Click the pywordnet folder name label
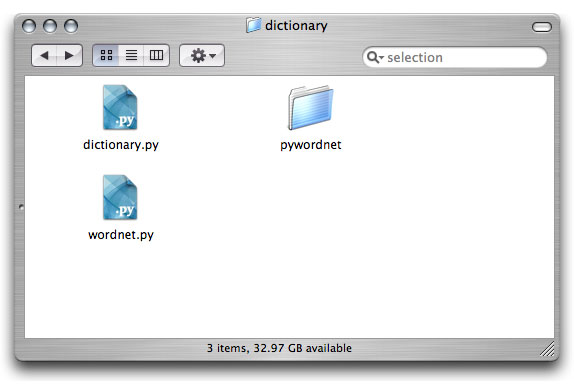The width and height of the screenshot is (574, 391). [x=310, y=145]
